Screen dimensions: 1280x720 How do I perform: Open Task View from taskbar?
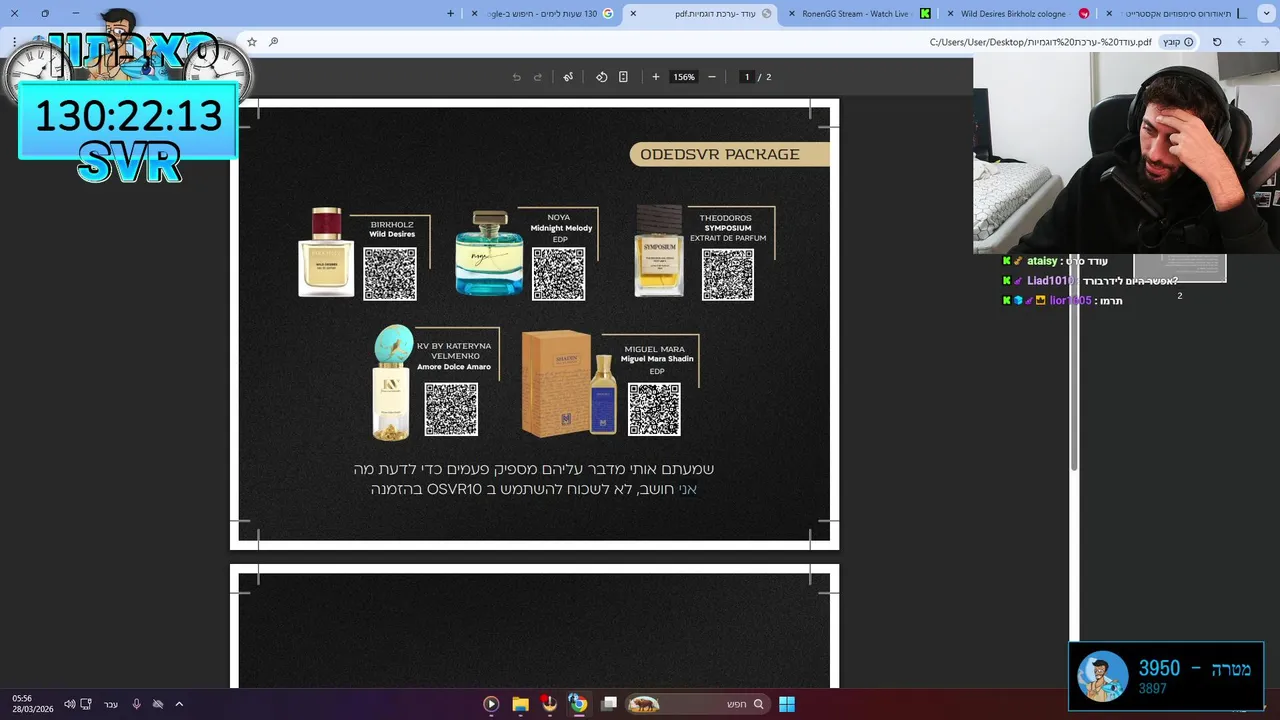[609, 704]
